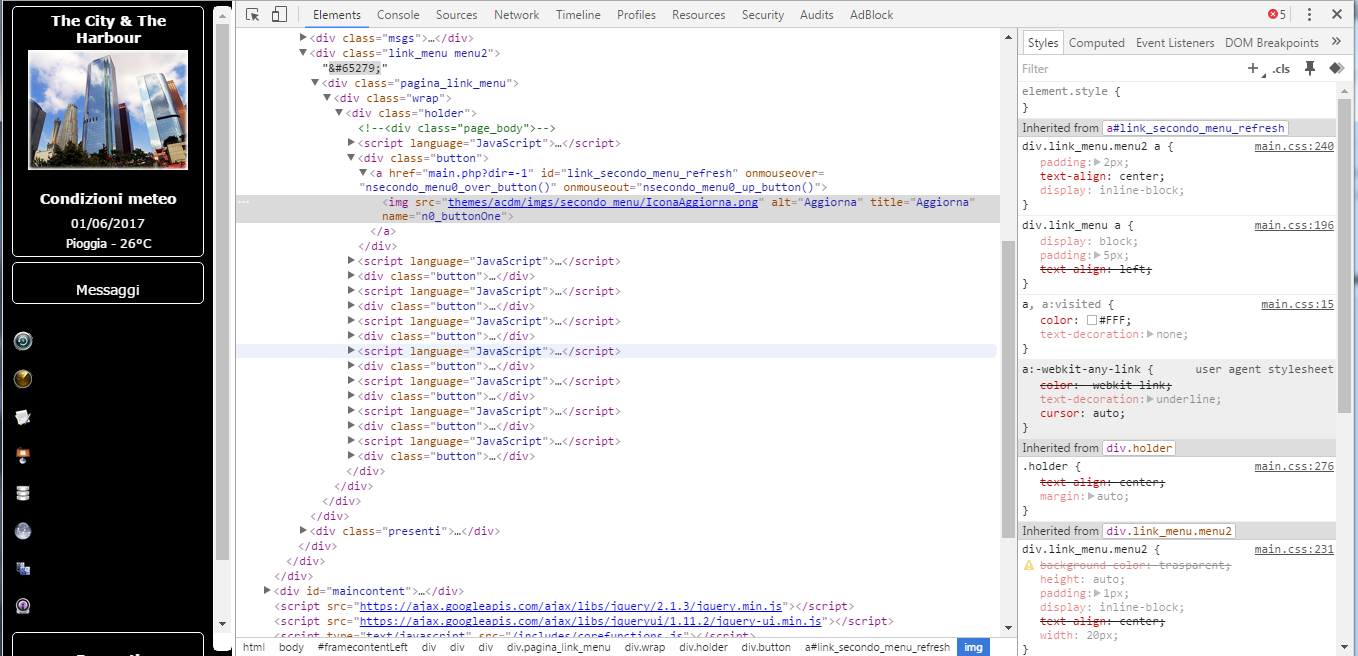Open the ellipsis actions on selected img row
Image resolution: width=1358 pixels, height=656 pixels.
tap(244, 202)
